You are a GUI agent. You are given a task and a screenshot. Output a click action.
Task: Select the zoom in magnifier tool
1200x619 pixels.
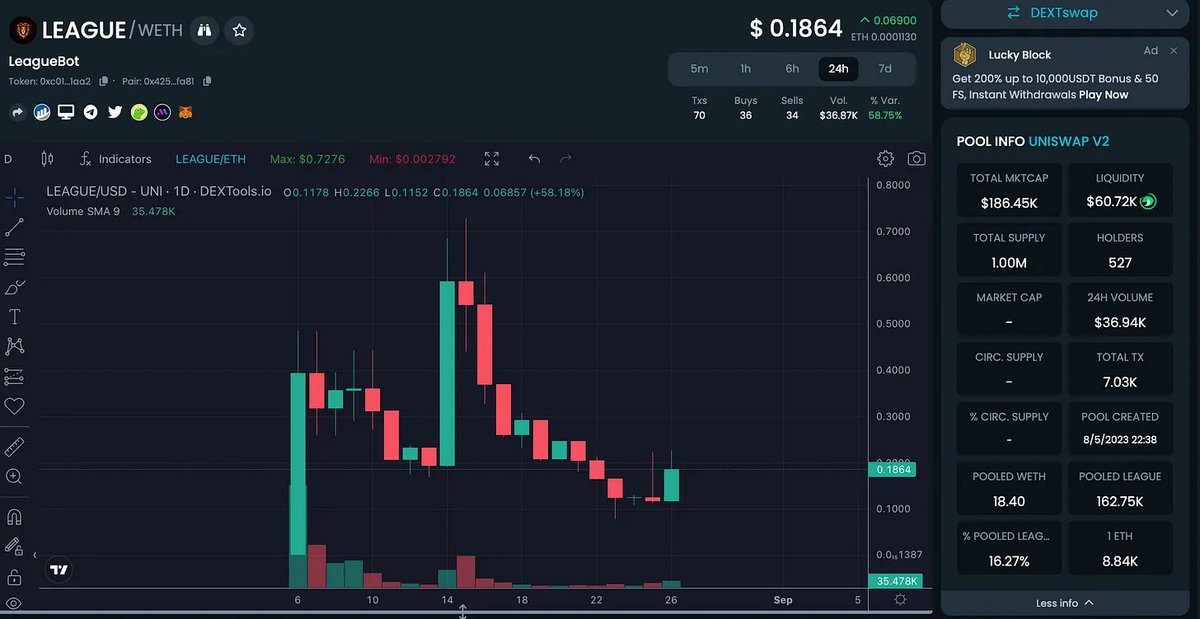(x=15, y=477)
